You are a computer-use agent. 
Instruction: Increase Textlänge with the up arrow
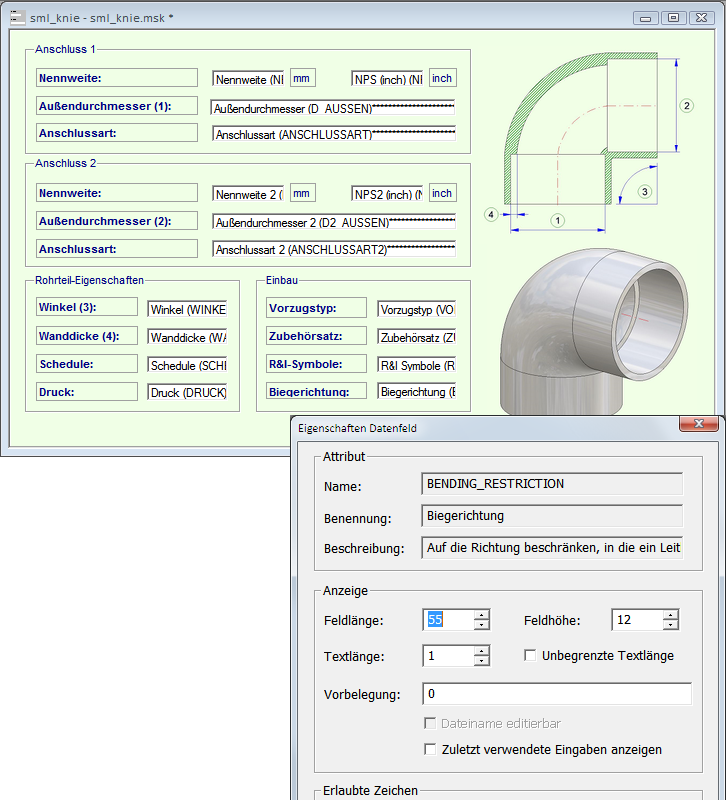[482, 650]
